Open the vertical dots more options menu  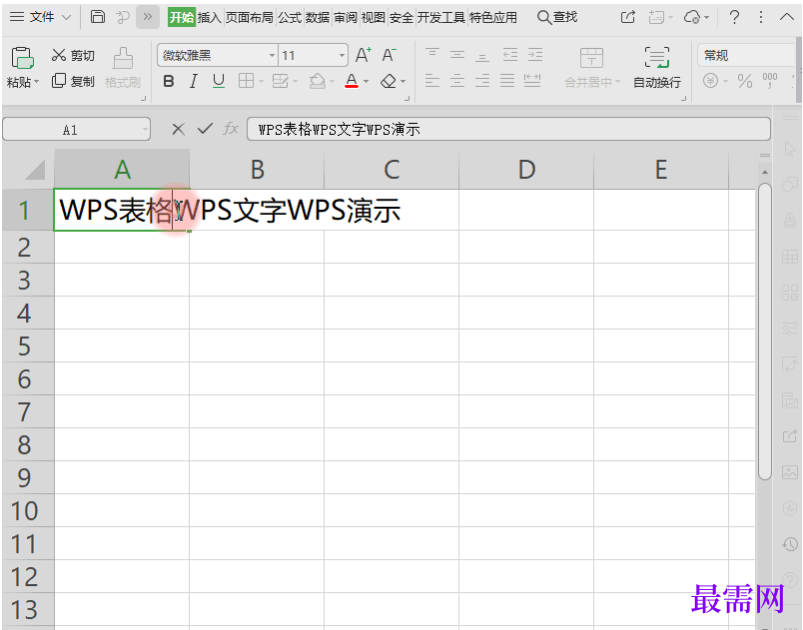point(761,17)
